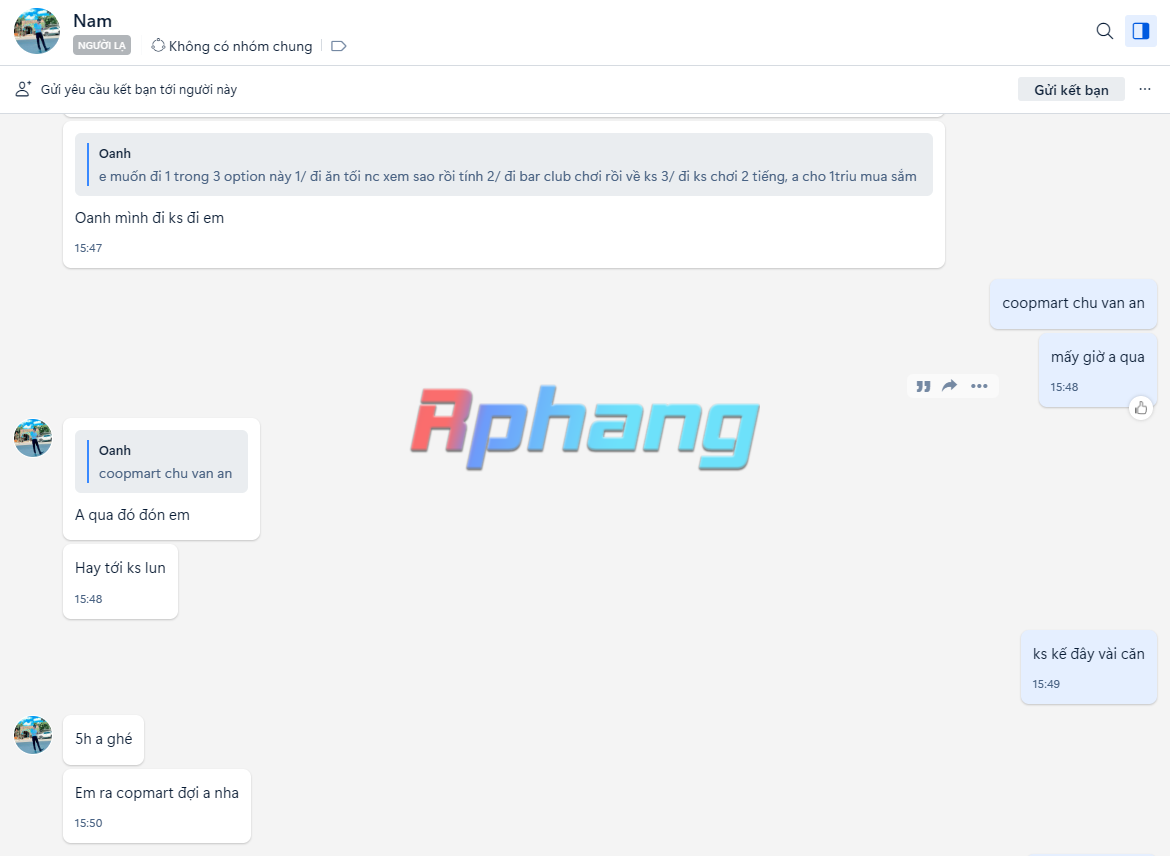Click the tag label icon in header
The image size is (1170, 856).
coord(338,46)
